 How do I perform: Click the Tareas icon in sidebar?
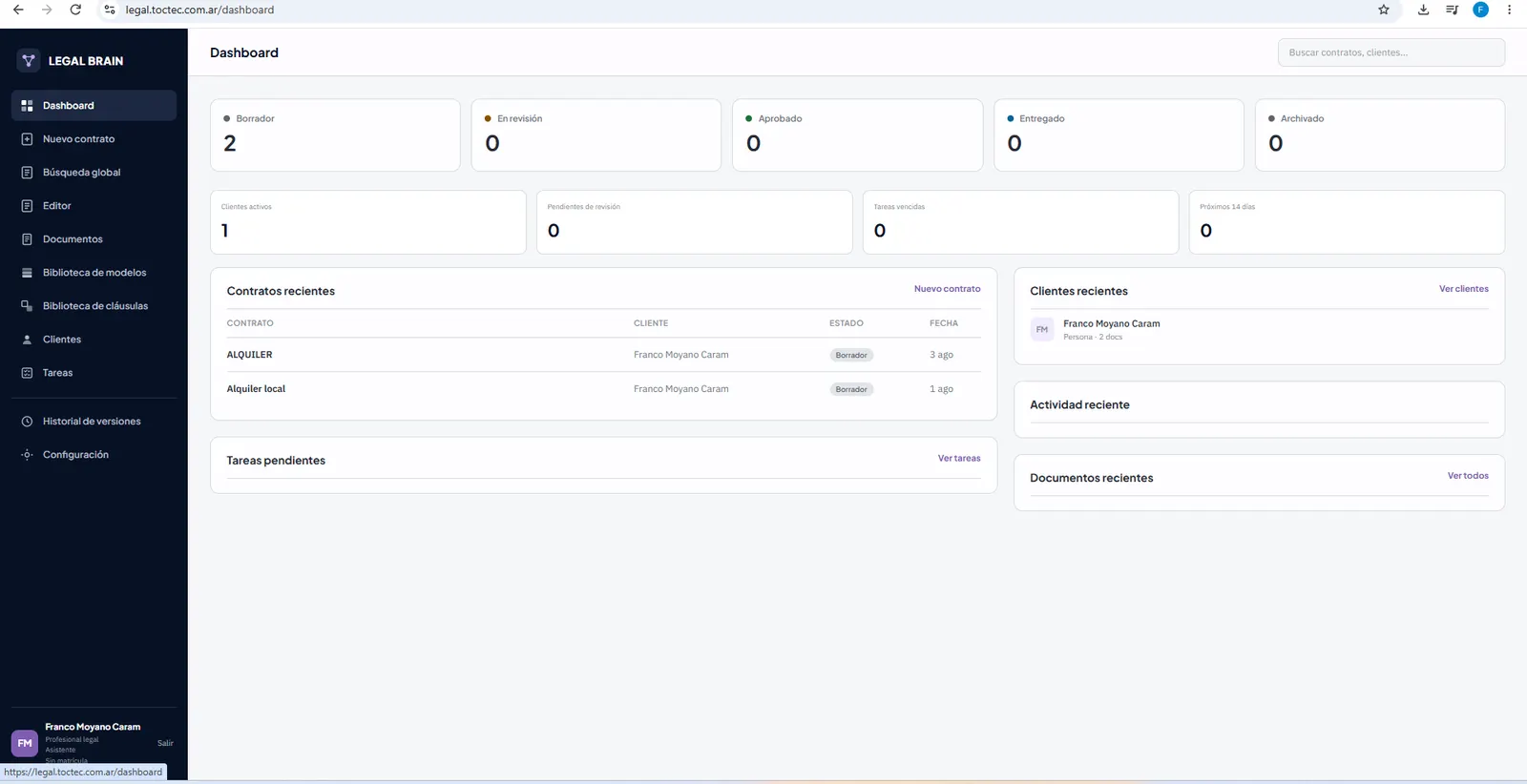27,373
